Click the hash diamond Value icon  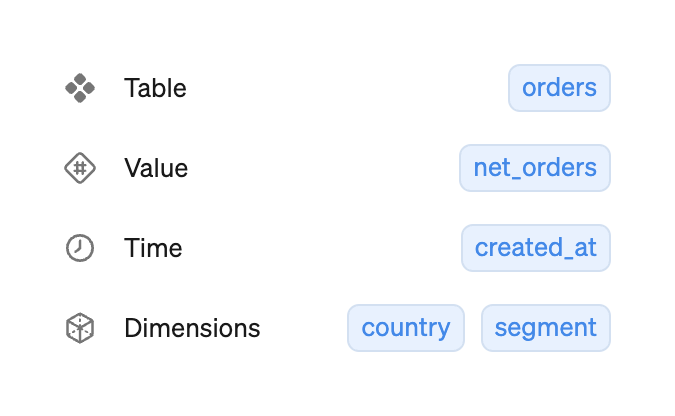click(80, 168)
